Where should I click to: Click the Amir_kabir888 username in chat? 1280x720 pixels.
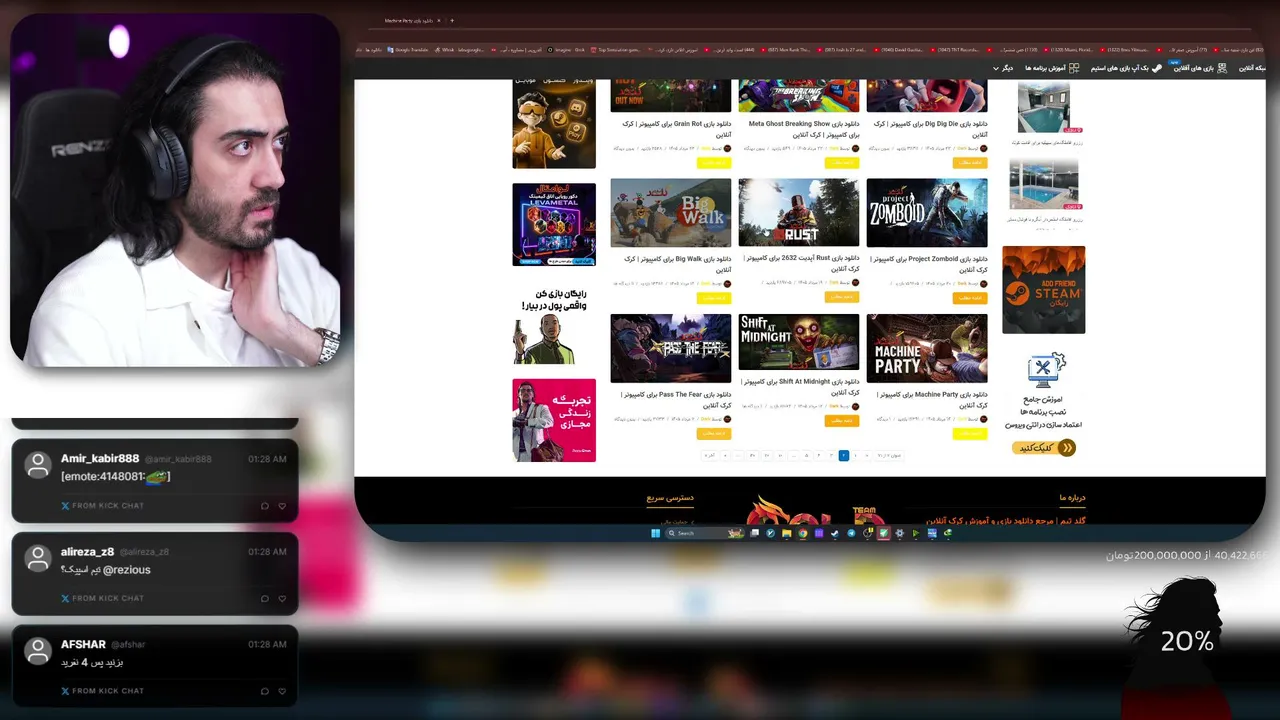(100, 459)
